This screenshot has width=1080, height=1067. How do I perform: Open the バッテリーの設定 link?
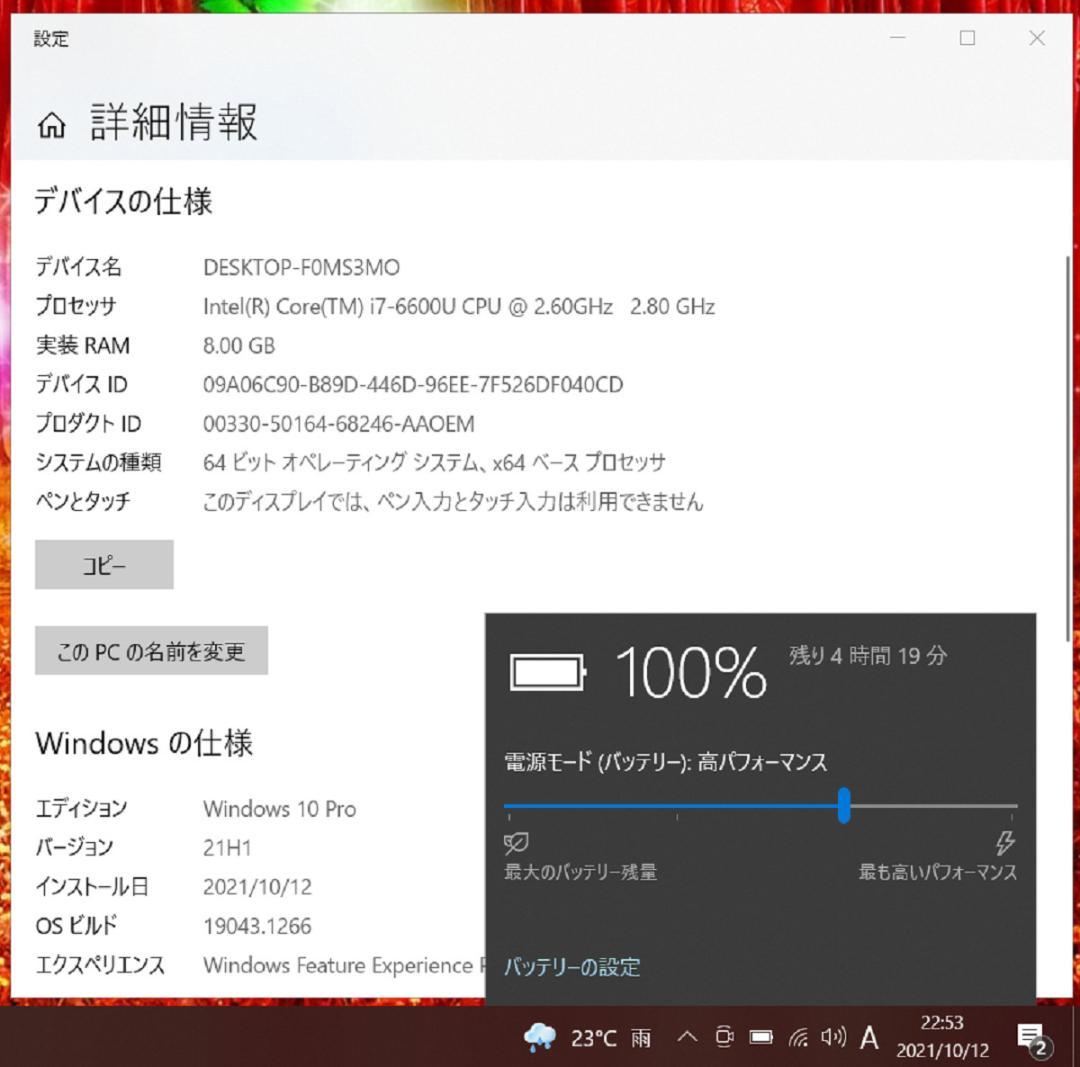point(572,967)
